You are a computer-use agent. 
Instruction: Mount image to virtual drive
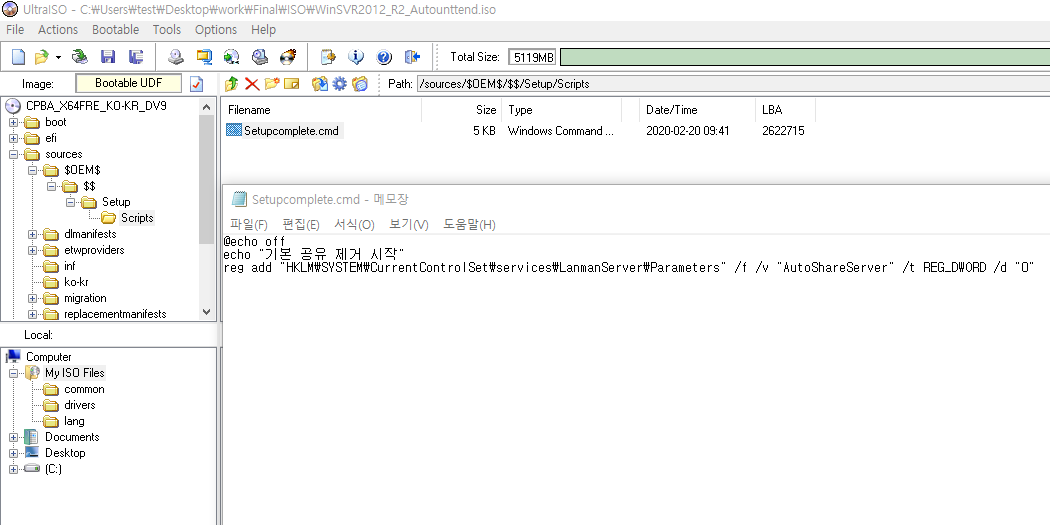pos(260,57)
